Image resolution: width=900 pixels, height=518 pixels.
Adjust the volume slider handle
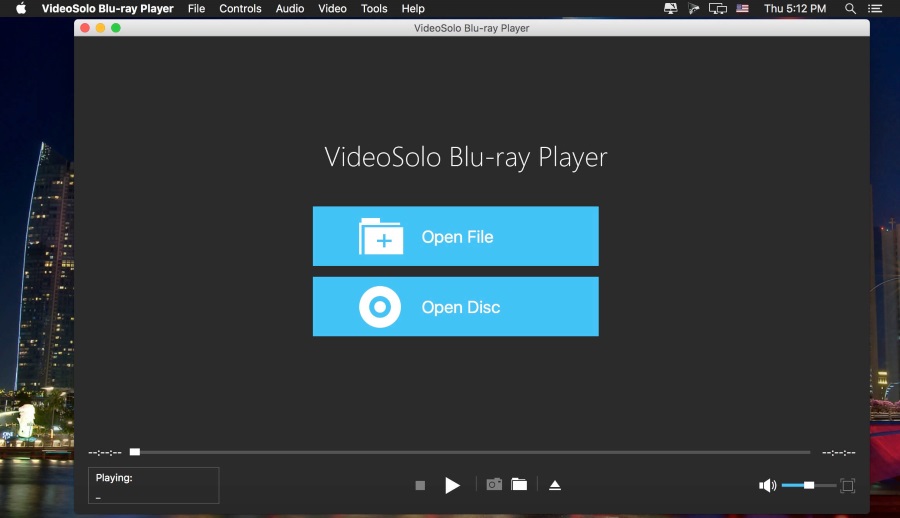[809, 486]
